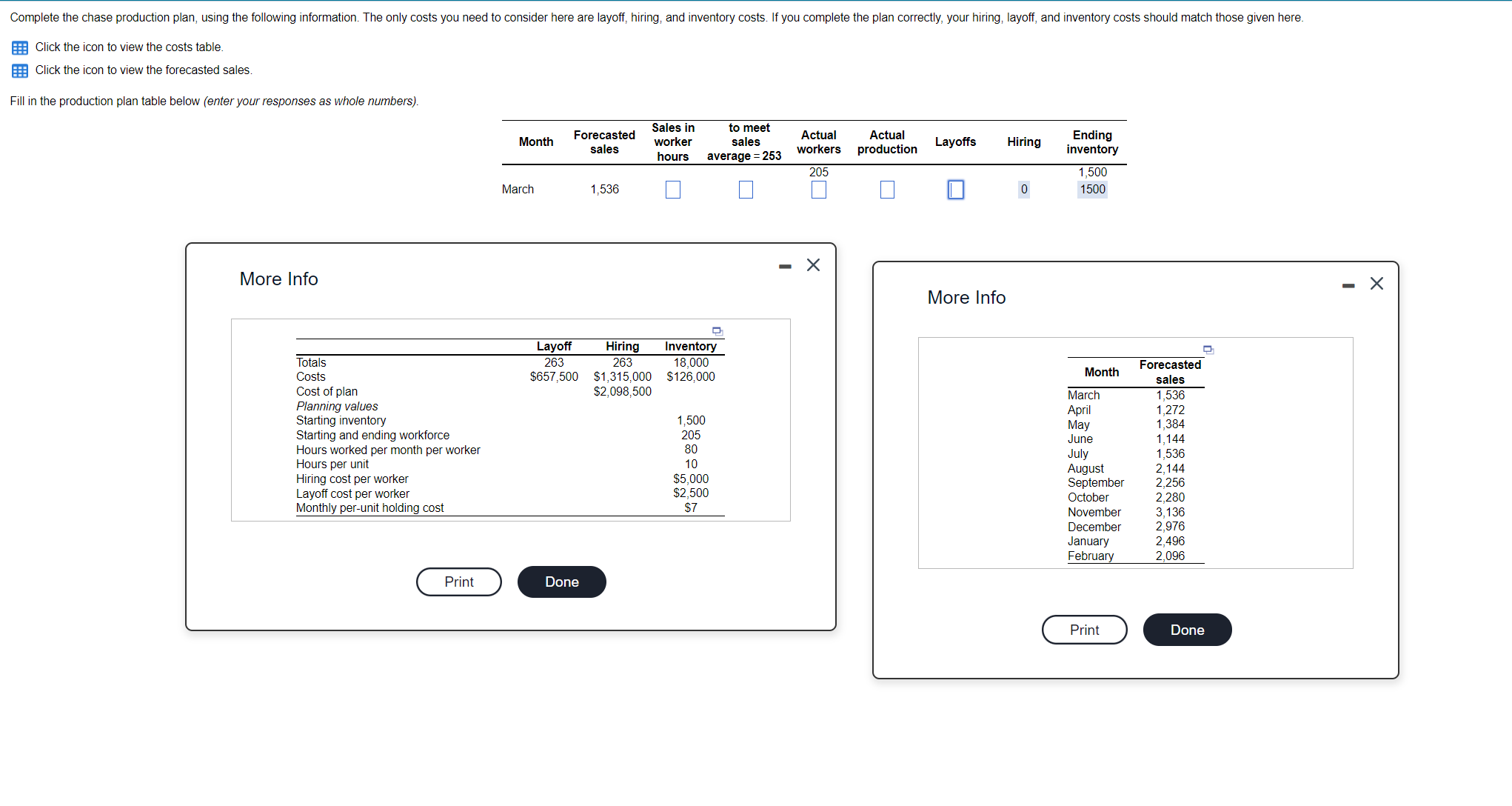1512x806 pixels.
Task: Open the forecasted sales table icon
Action: click(x=20, y=70)
